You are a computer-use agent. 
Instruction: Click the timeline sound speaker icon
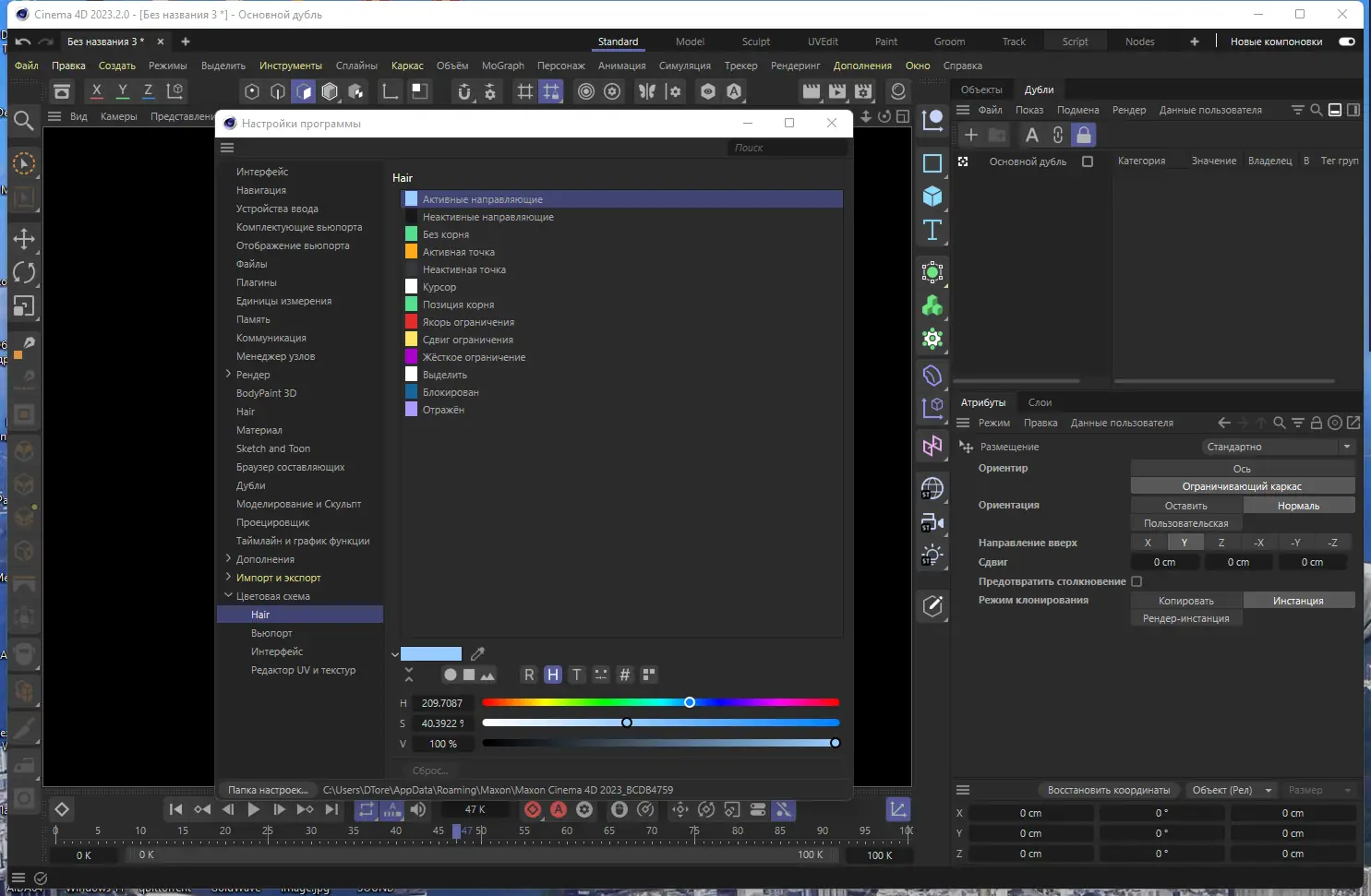pyautogui.click(x=418, y=809)
